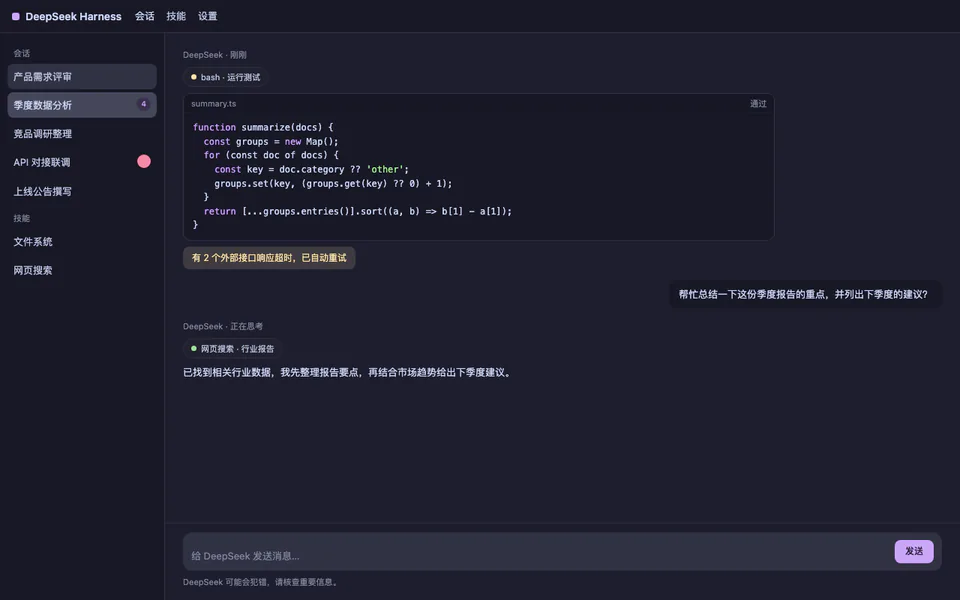
Task: Open 设置 from the top navigation
Action: pos(208,17)
